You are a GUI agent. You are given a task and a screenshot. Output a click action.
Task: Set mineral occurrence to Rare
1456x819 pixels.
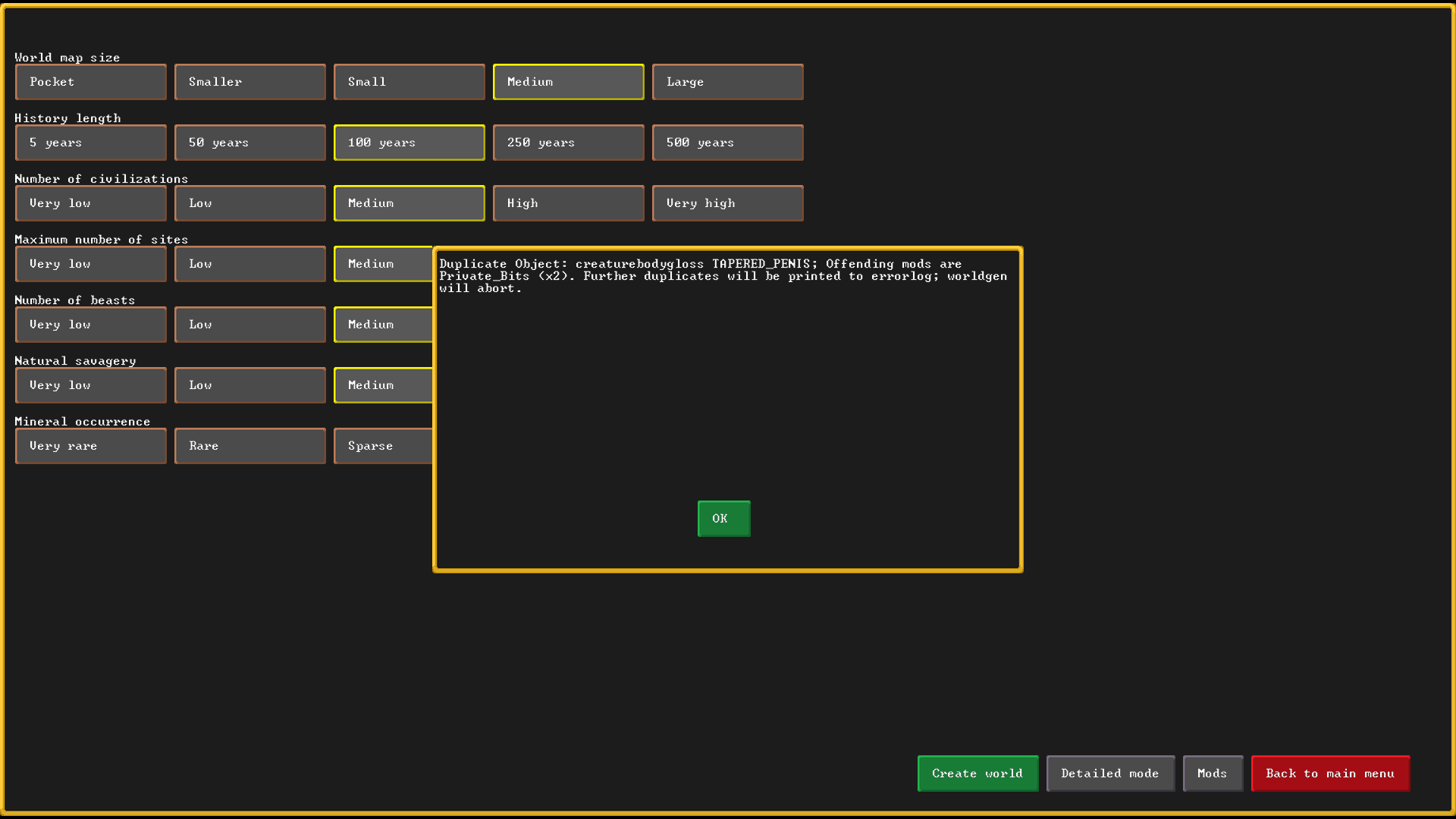coord(250,446)
